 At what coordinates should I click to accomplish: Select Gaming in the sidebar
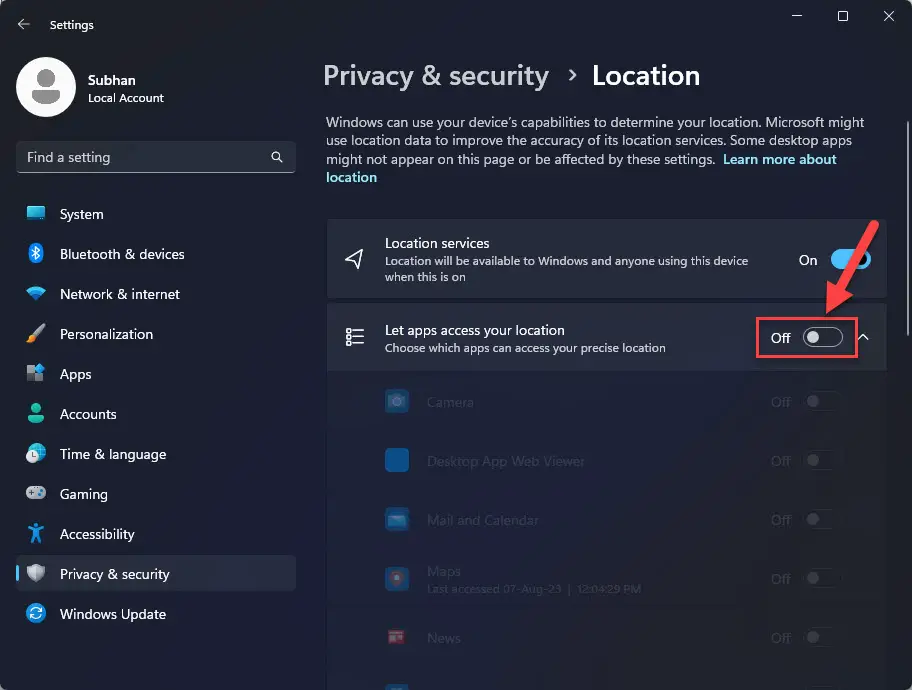[x=156, y=494]
